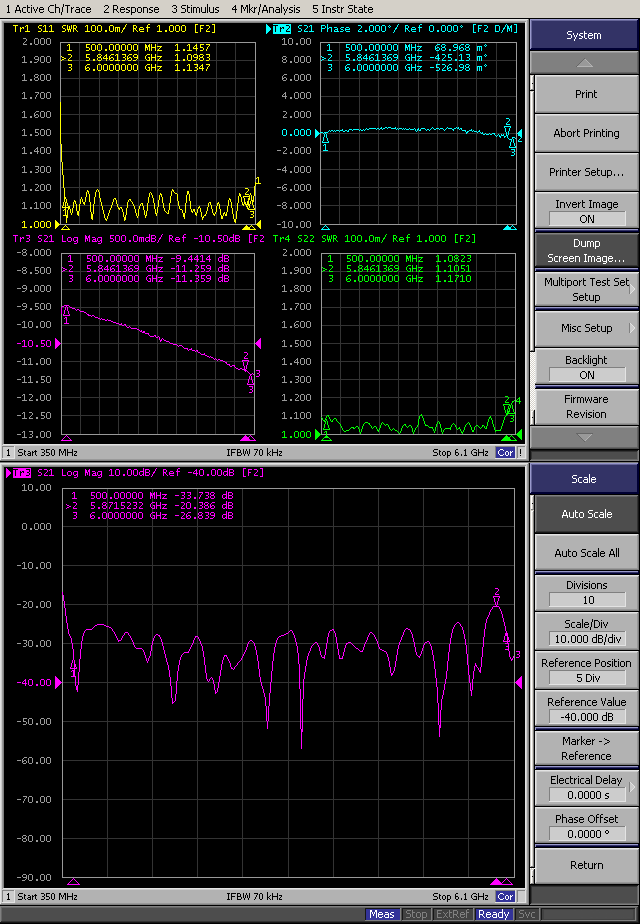640x924 pixels.
Task: Open the Misc Setup submenu
Action: 586,328
